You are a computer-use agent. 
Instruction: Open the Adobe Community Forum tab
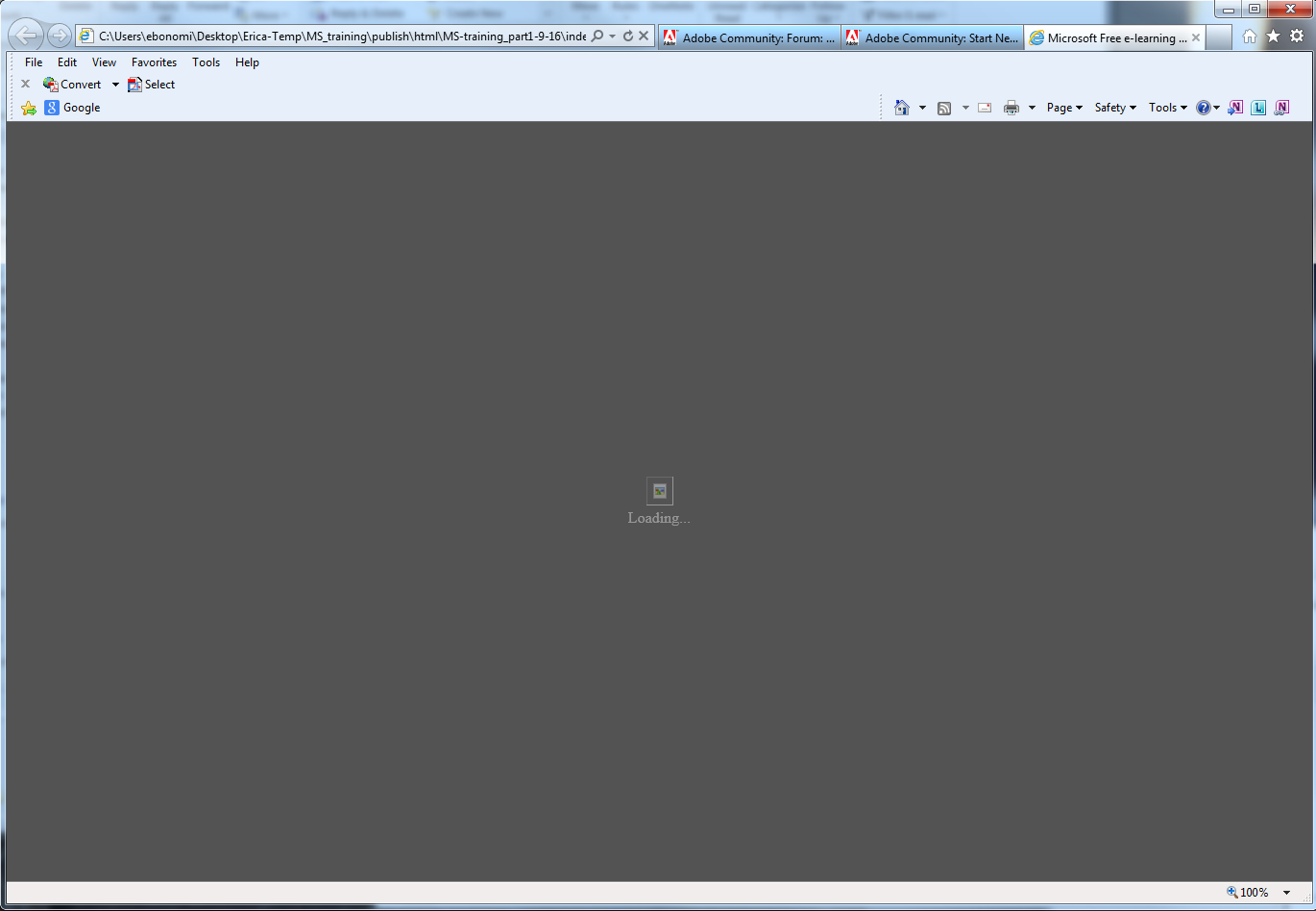click(x=749, y=37)
